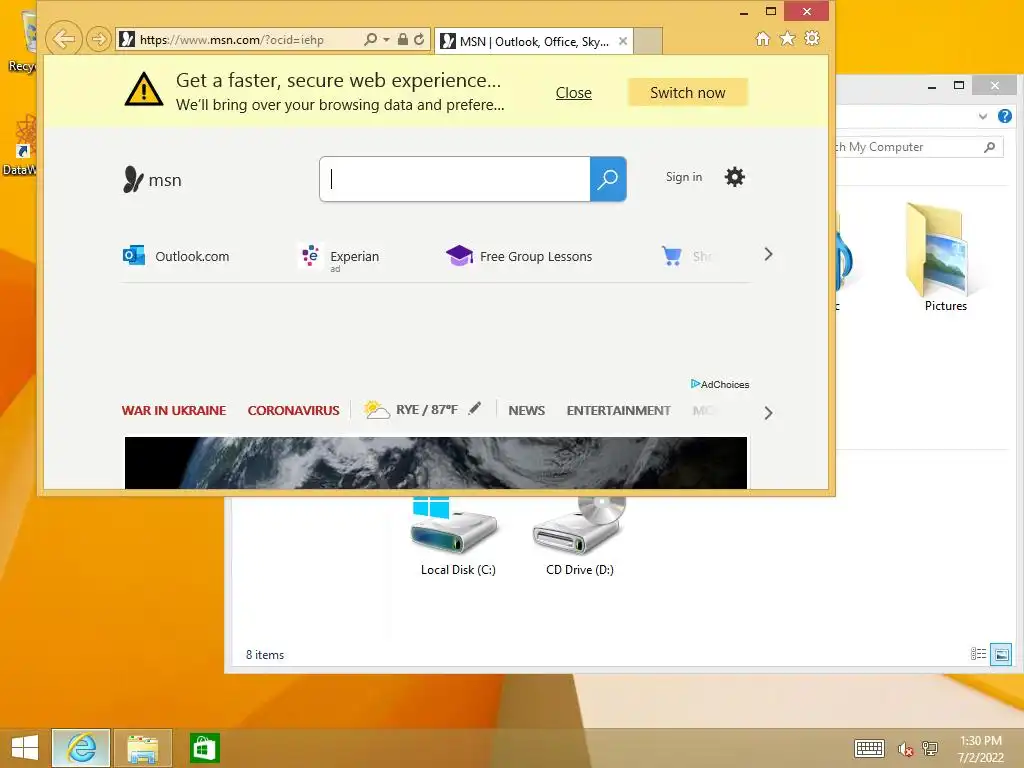Edit weather location pencil icon
This screenshot has height=768, width=1024.
(475, 408)
